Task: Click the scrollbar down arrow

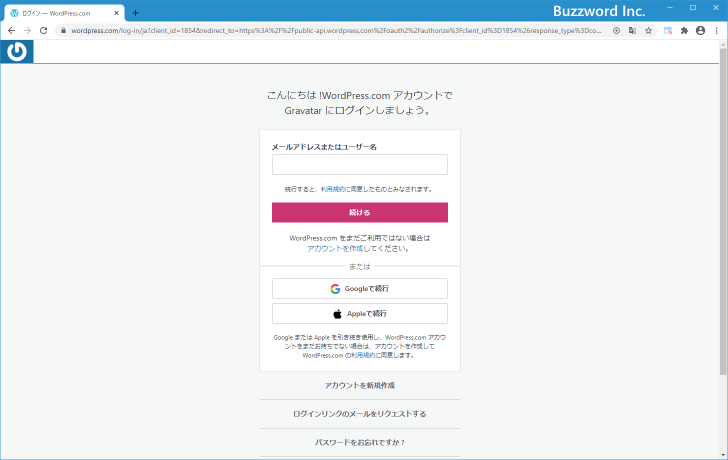Action: pyautogui.click(x=723, y=455)
